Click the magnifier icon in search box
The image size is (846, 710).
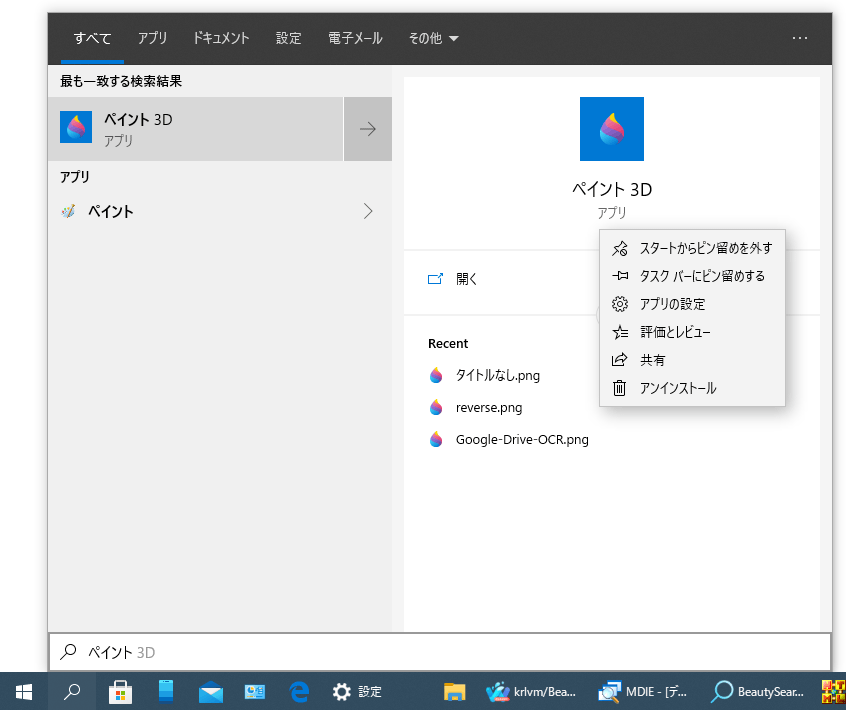(x=69, y=652)
